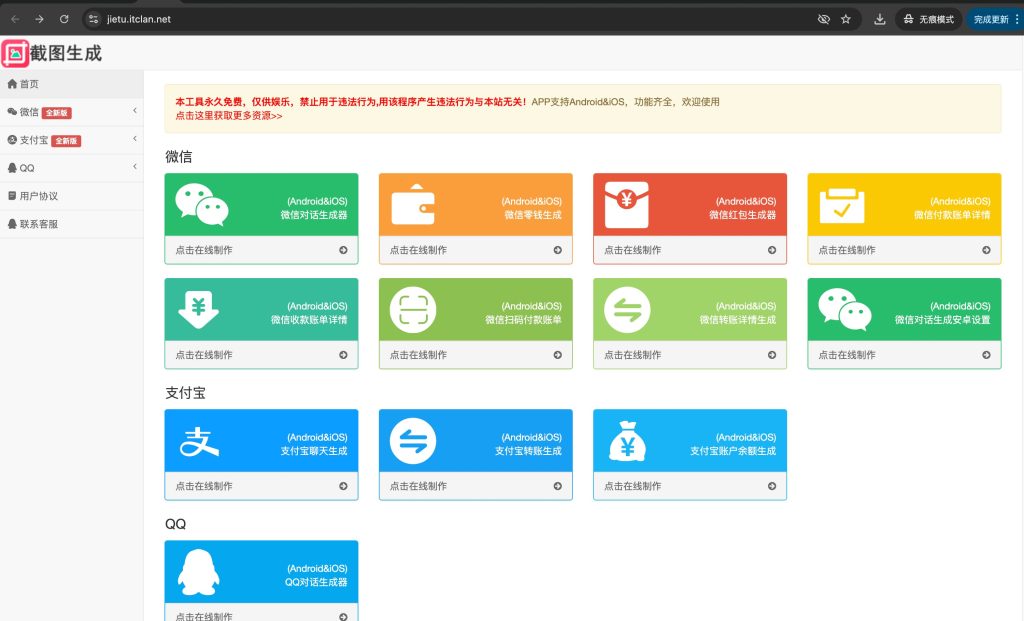Click the transfer arrows icon for 支付宝转账生成
This screenshot has height=621, width=1024.
413,441
